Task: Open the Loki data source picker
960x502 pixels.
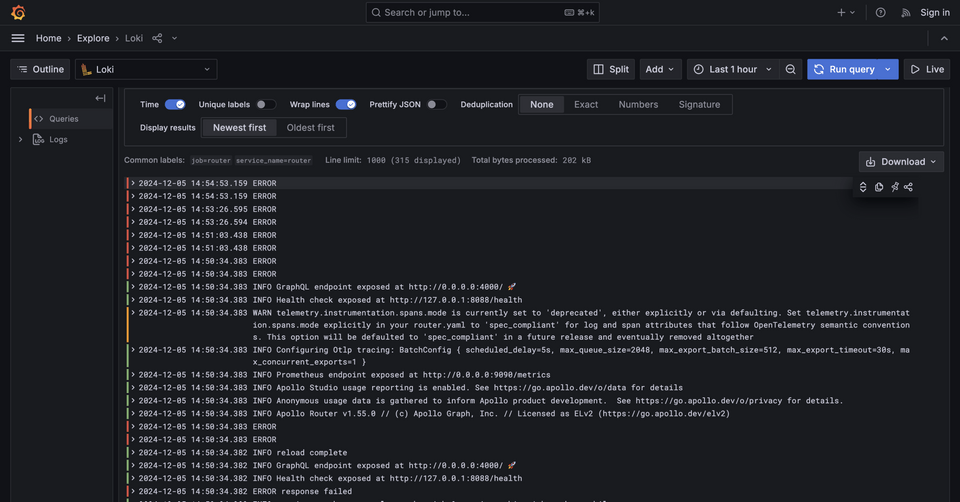Action: click(x=146, y=69)
